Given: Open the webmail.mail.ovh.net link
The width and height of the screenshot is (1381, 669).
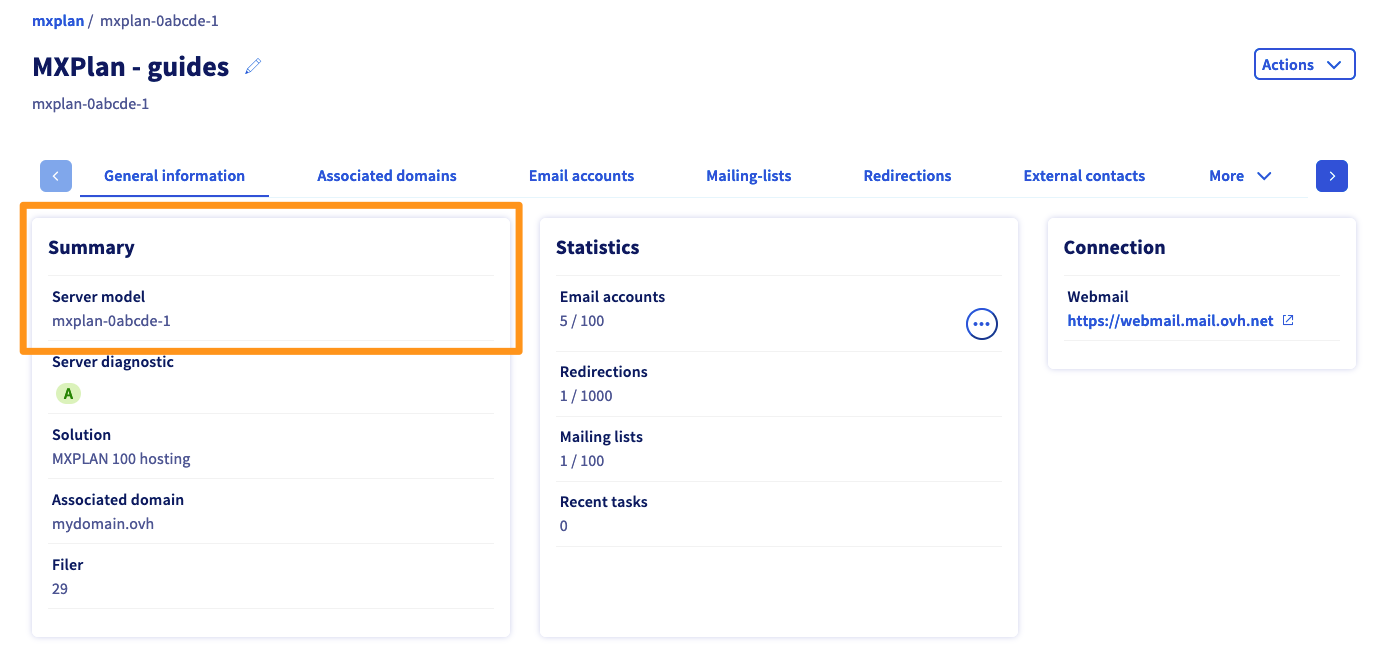Looking at the screenshot, I should (x=1170, y=321).
